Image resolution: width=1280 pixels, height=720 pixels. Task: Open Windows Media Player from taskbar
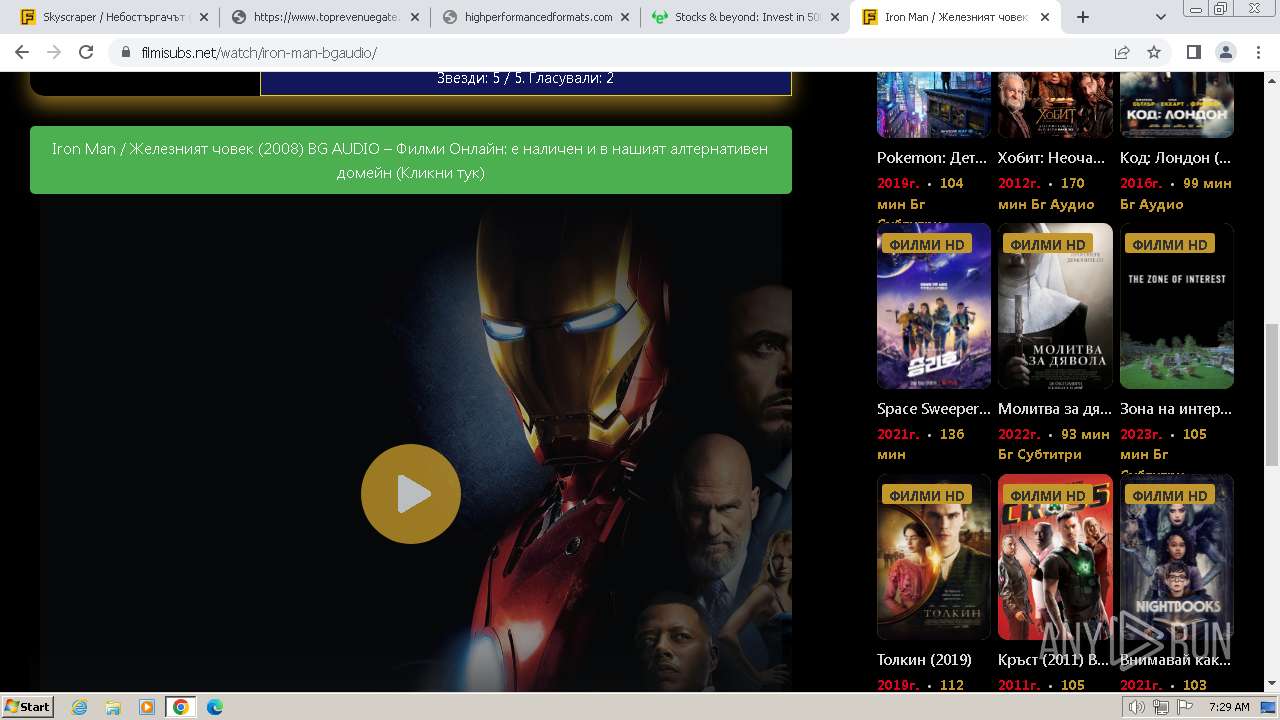[x=147, y=707]
